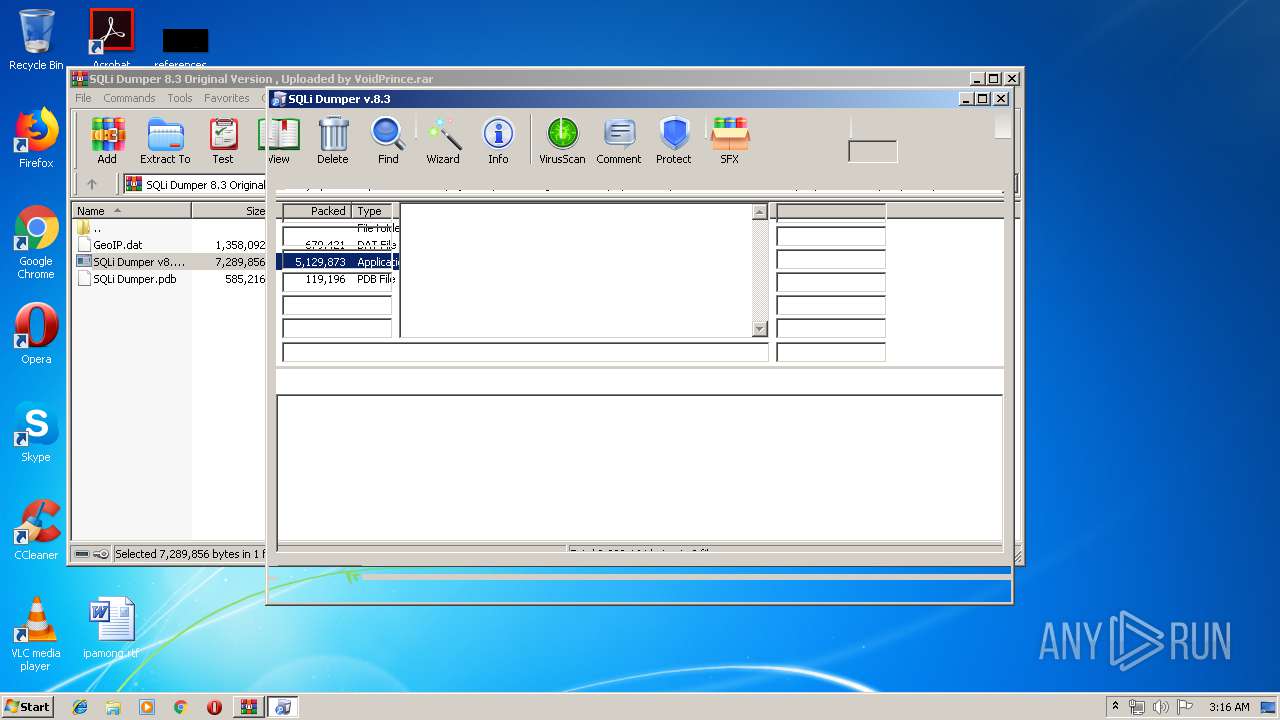Sort by the Packed column header
Image resolution: width=1280 pixels, height=720 pixels.
[316, 211]
